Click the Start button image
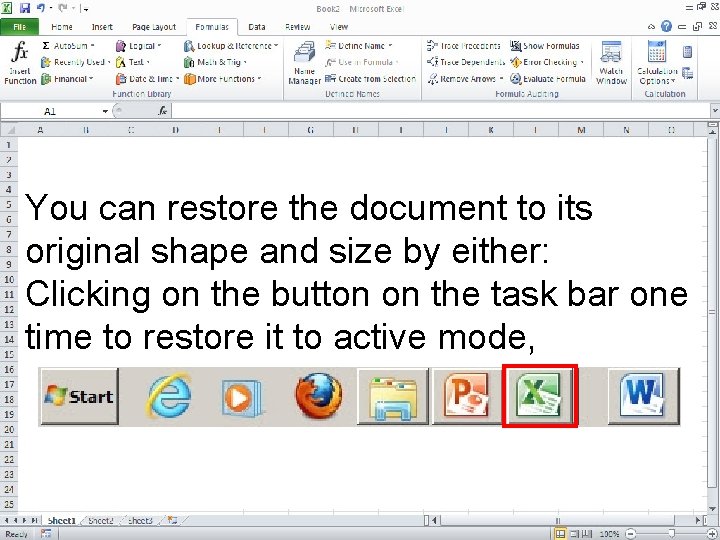 click(x=79, y=396)
